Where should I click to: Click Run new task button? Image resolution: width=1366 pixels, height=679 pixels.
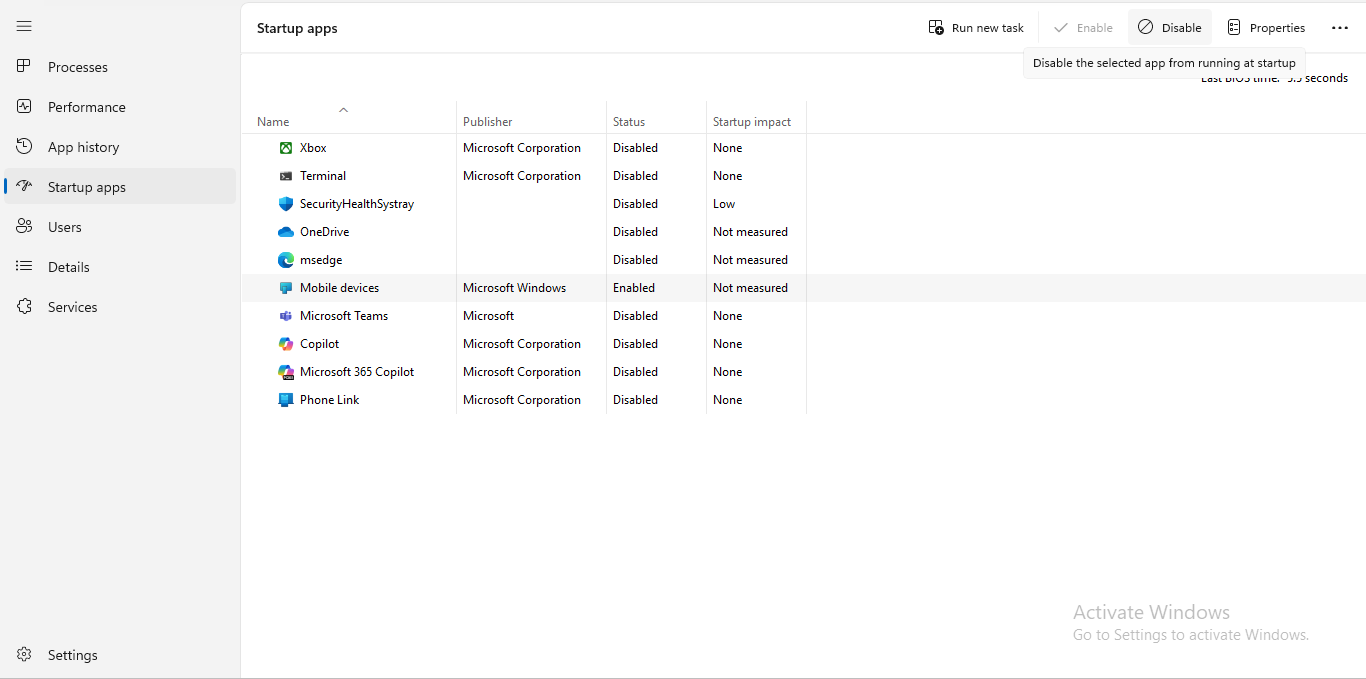[x=976, y=28]
